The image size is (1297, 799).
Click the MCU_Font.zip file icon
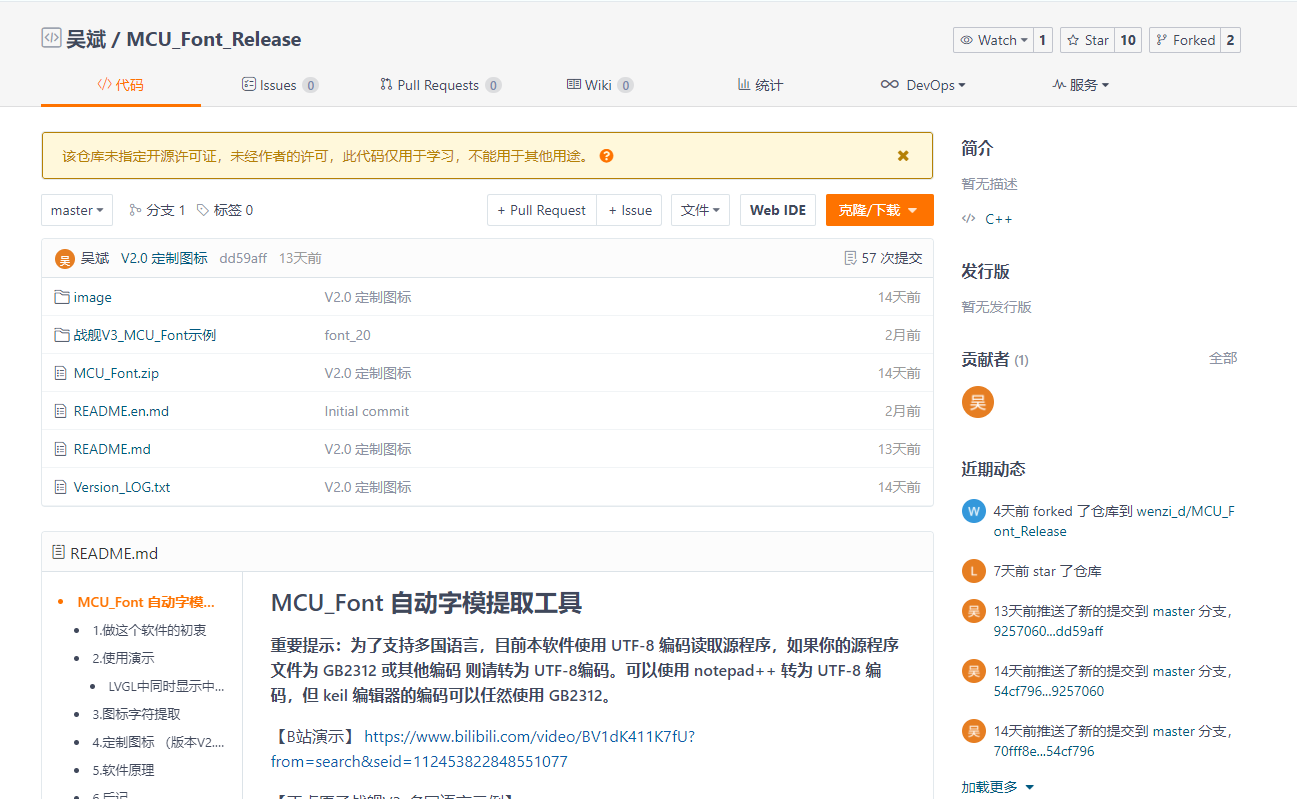(x=61, y=373)
